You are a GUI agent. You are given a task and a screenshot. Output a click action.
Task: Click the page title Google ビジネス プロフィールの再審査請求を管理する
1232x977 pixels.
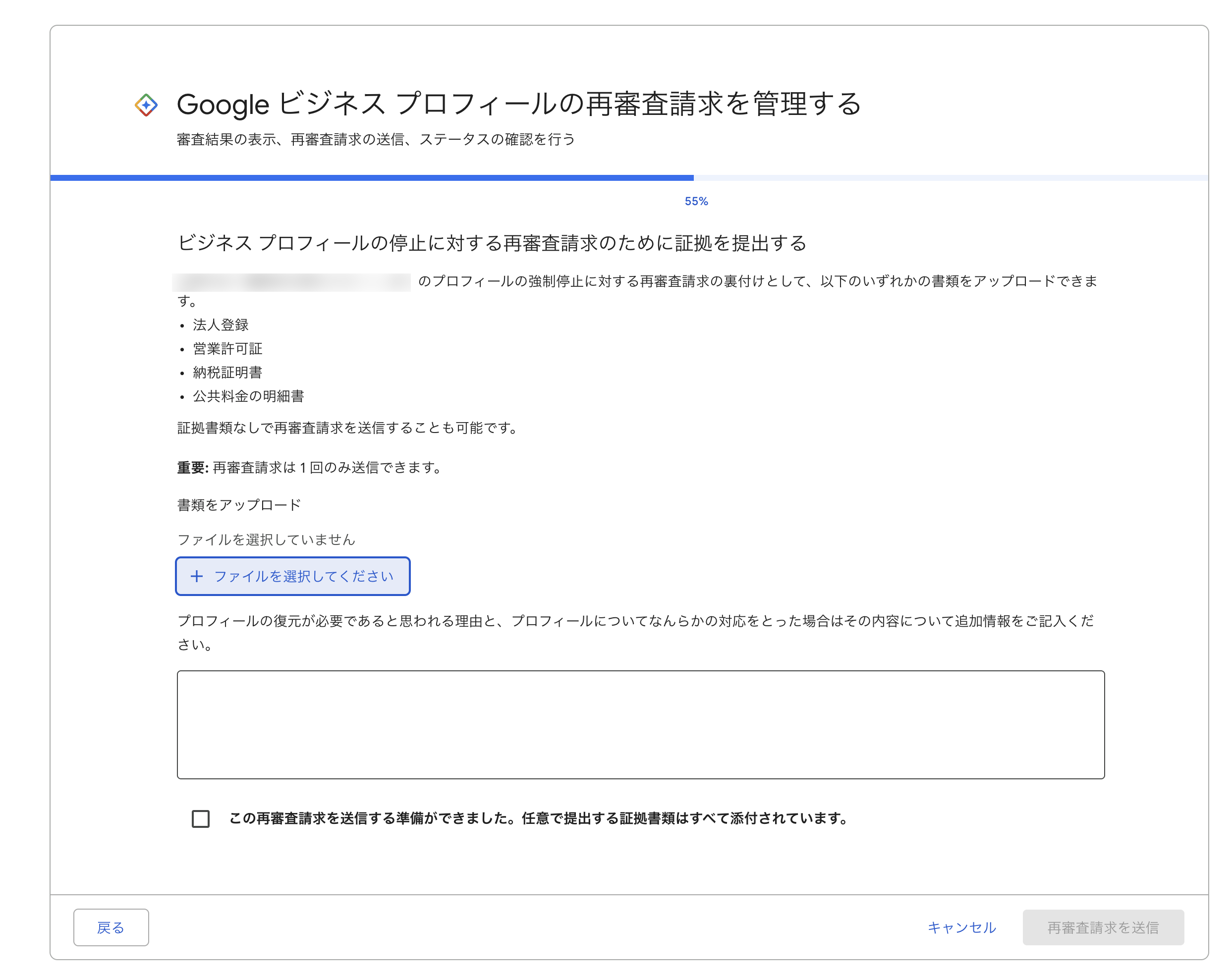(x=519, y=104)
